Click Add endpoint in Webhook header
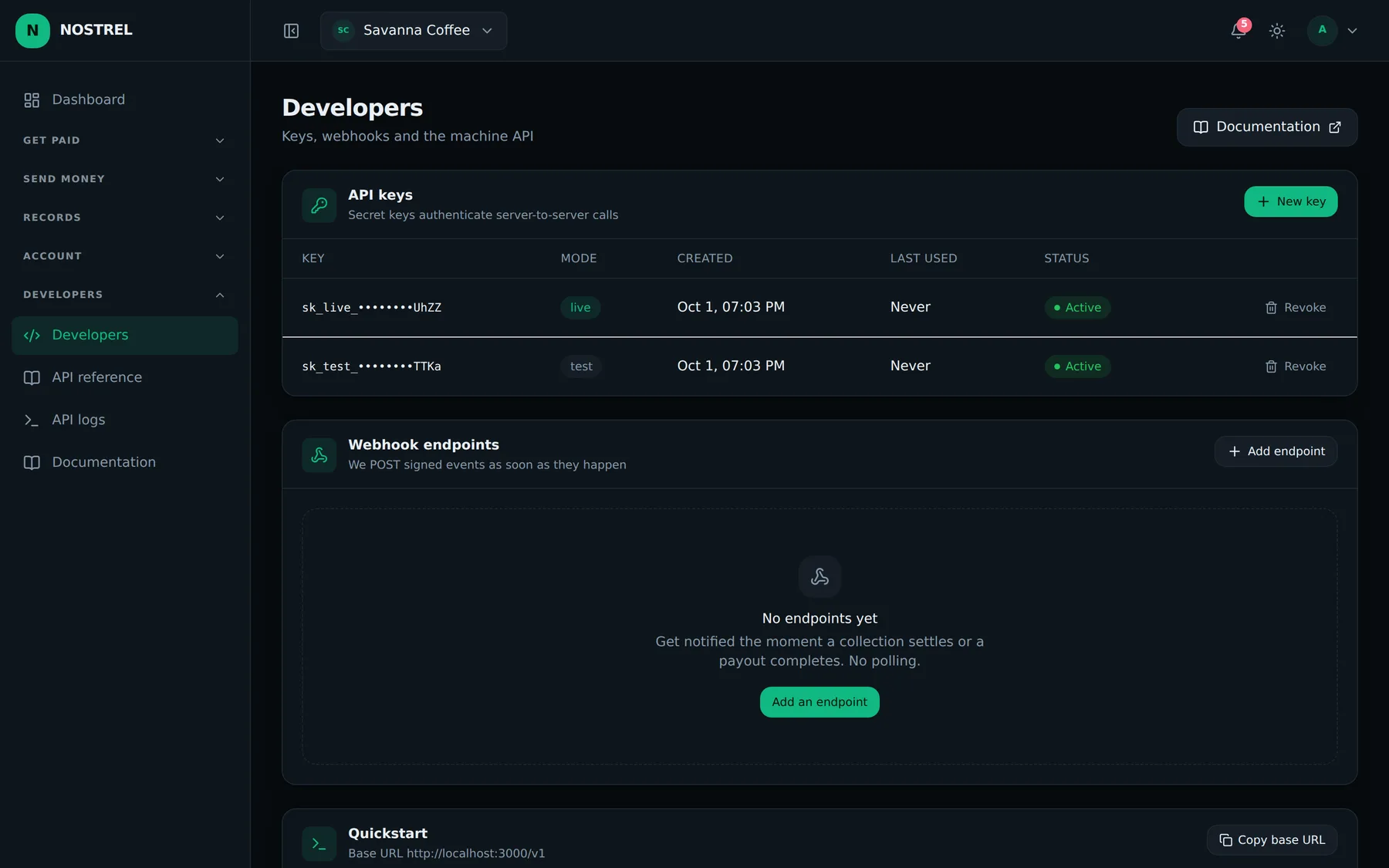 (1276, 451)
